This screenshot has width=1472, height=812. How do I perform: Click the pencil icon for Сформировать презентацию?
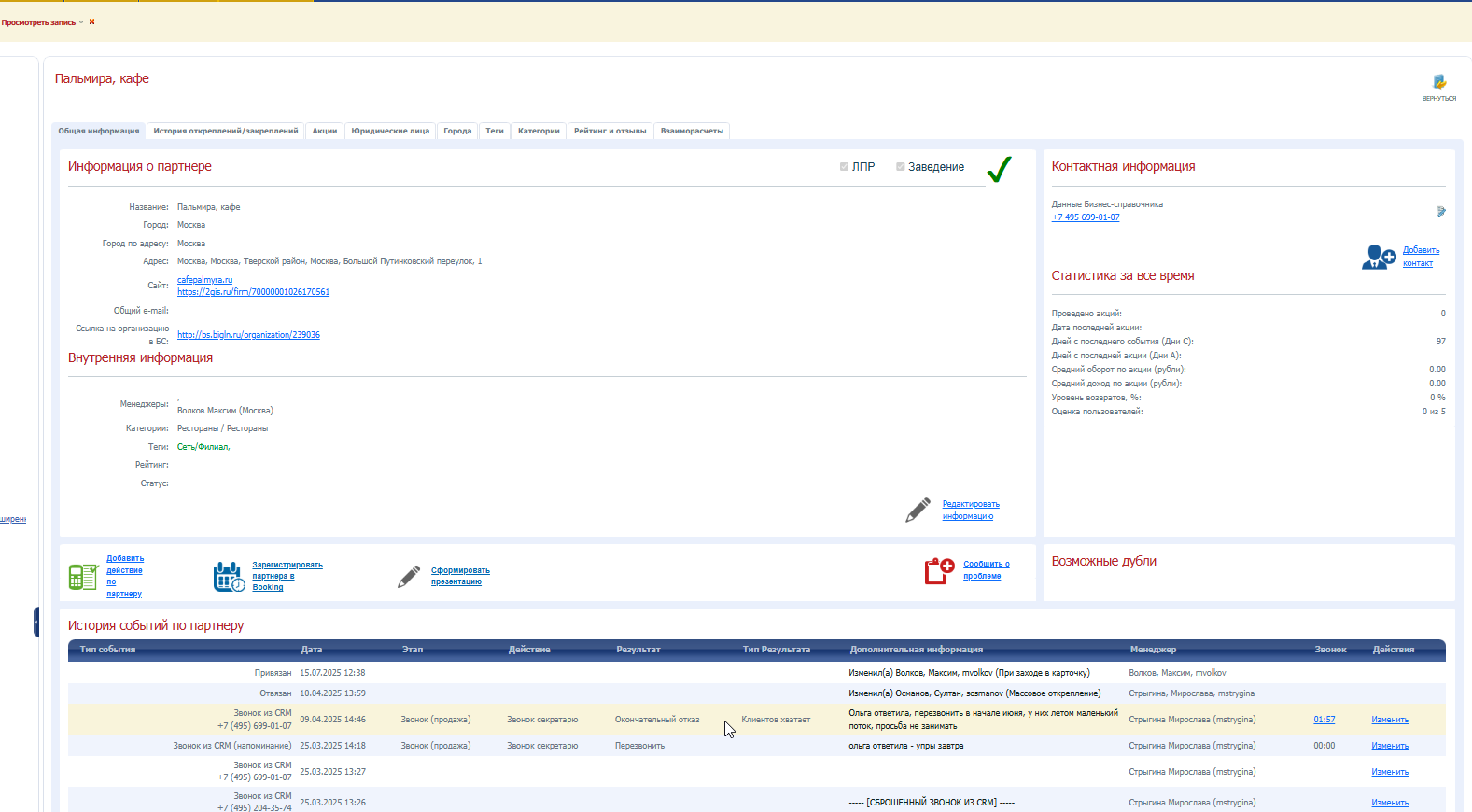point(409,577)
